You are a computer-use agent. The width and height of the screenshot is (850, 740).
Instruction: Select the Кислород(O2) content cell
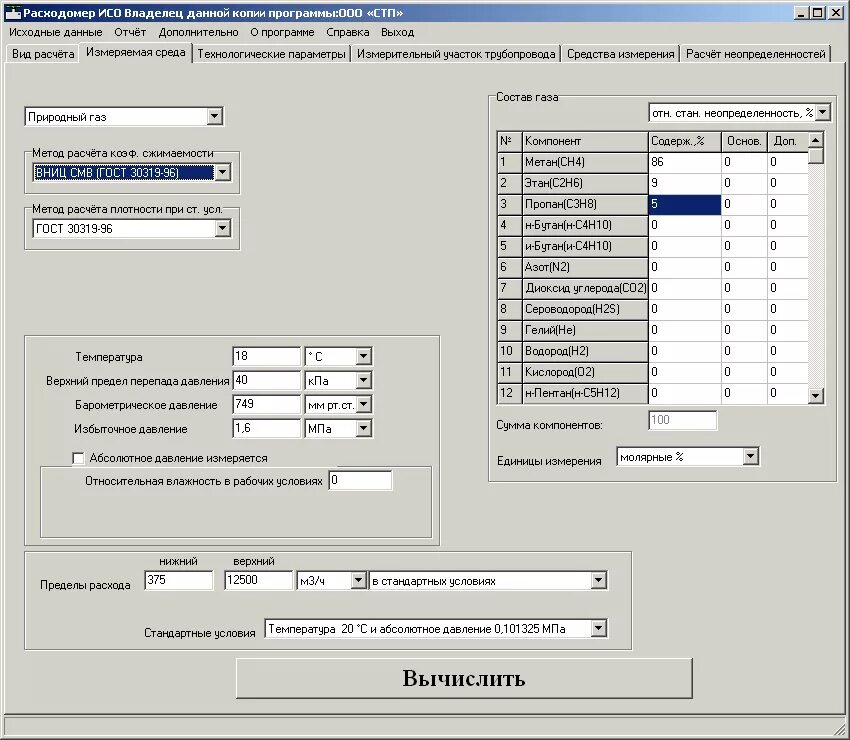[685, 372]
